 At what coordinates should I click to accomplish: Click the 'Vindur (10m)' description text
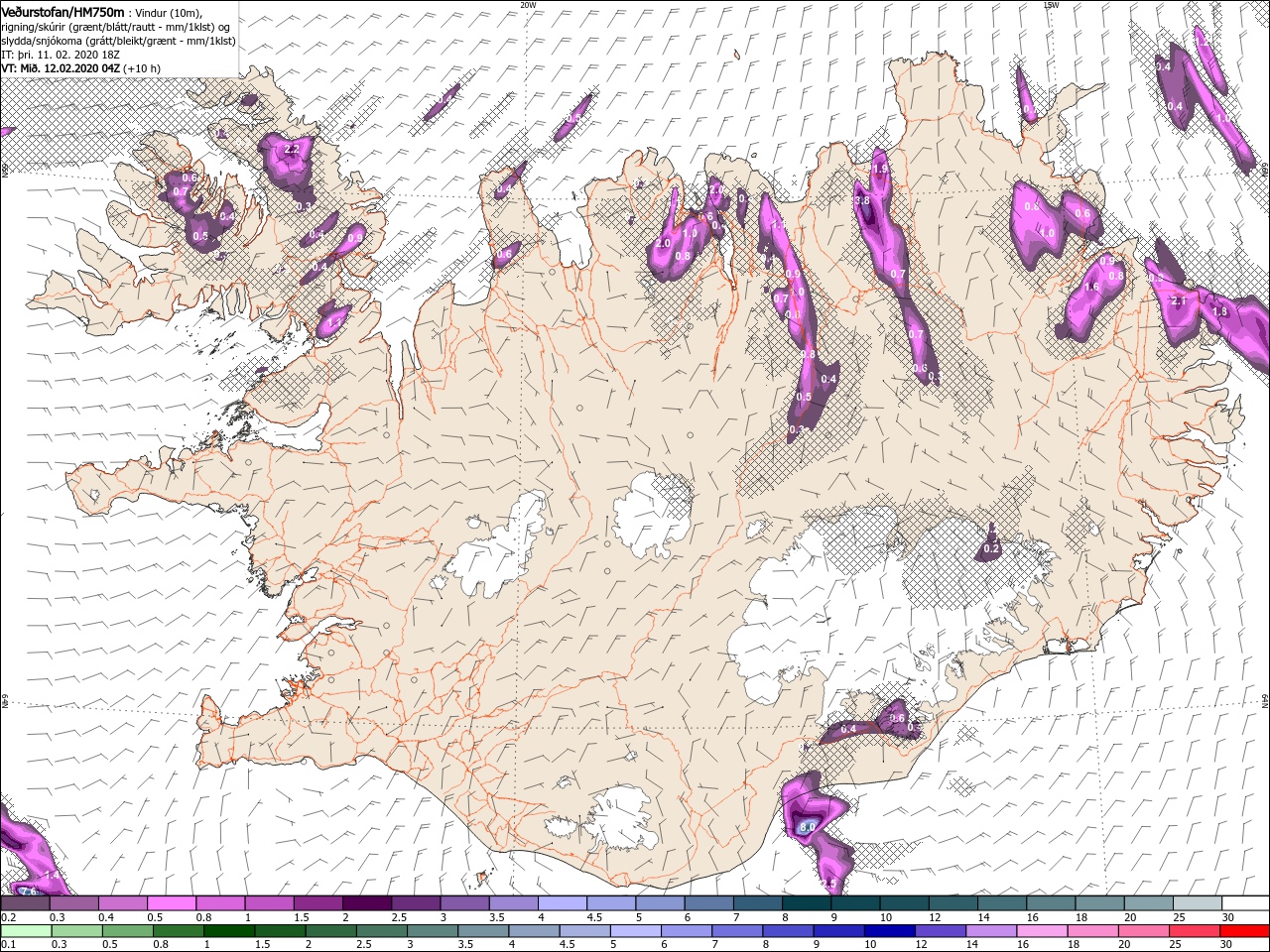170,13
